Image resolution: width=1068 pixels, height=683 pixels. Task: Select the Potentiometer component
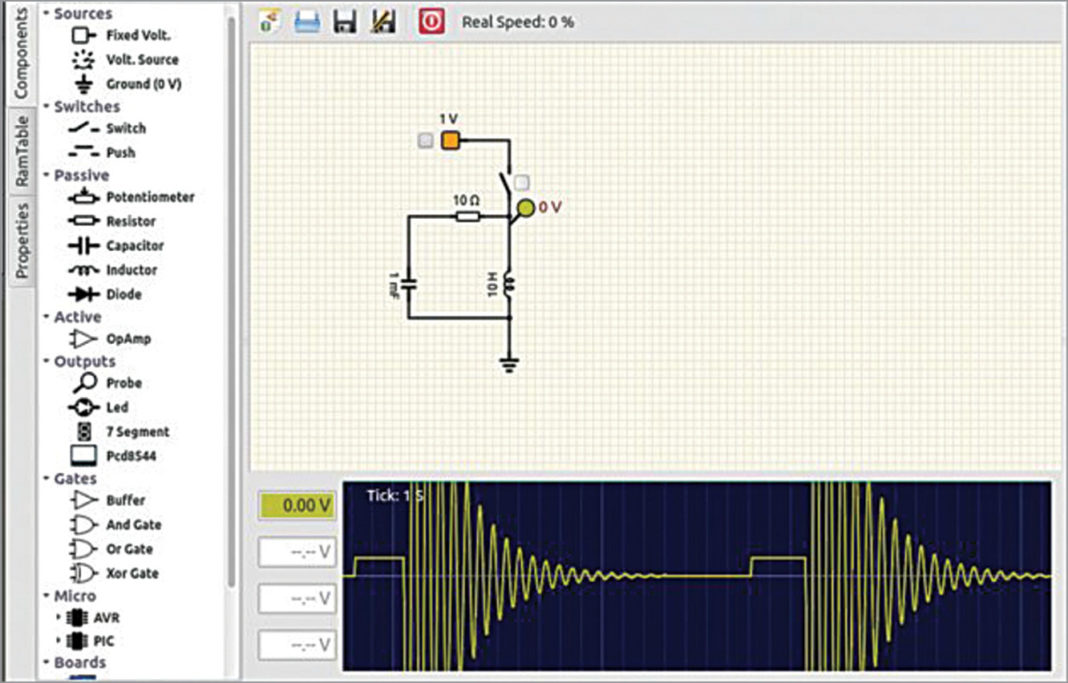[x=150, y=197]
